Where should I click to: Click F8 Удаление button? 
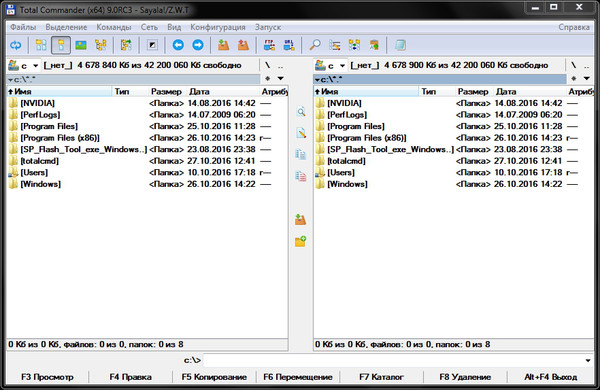(465, 377)
